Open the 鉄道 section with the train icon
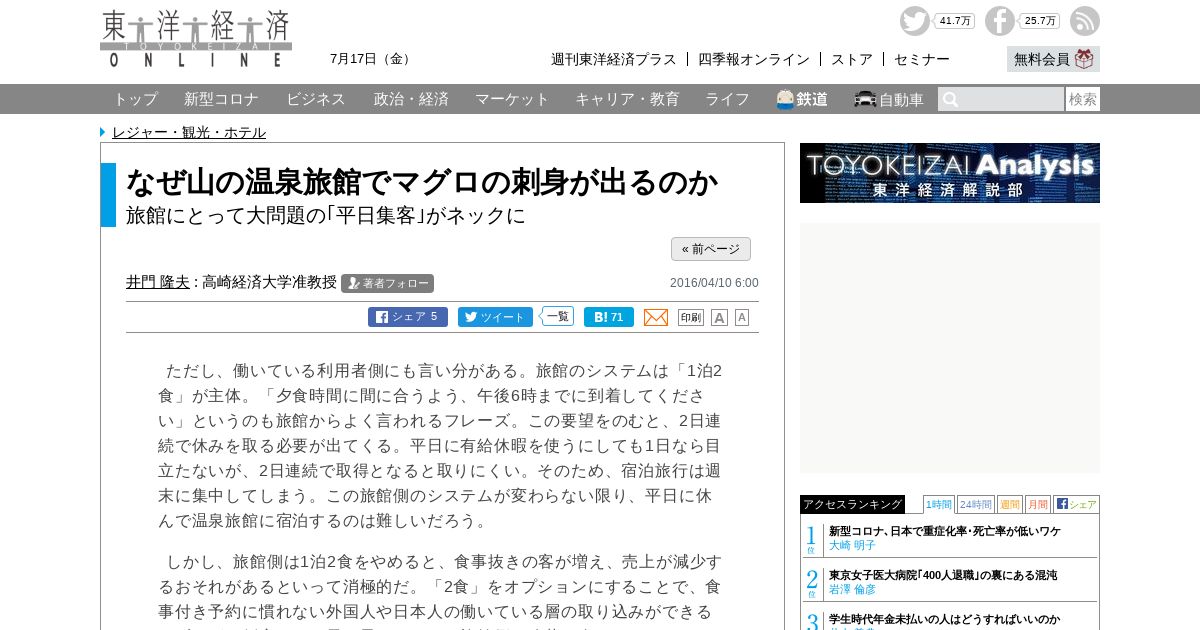 click(x=802, y=99)
